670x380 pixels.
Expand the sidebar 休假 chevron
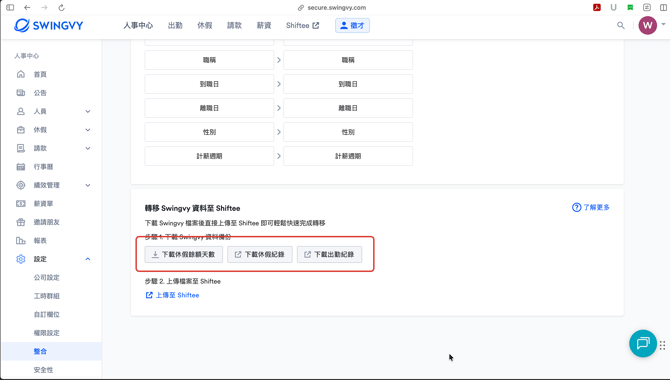point(88,130)
